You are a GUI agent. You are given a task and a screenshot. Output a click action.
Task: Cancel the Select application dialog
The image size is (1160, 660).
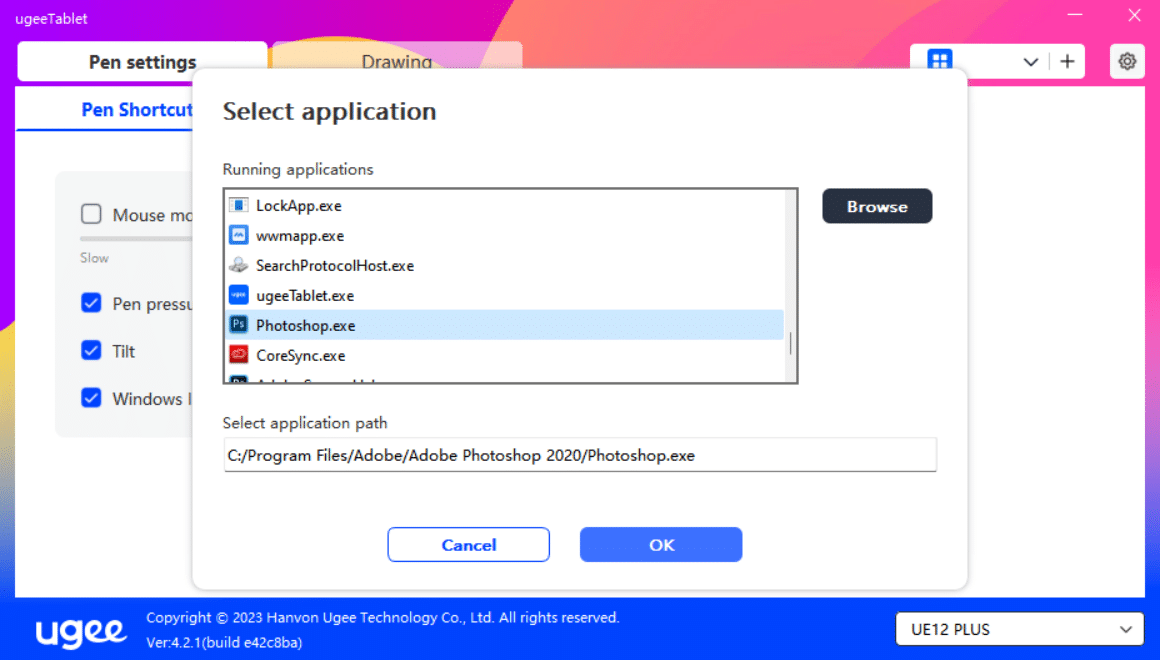(x=468, y=545)
